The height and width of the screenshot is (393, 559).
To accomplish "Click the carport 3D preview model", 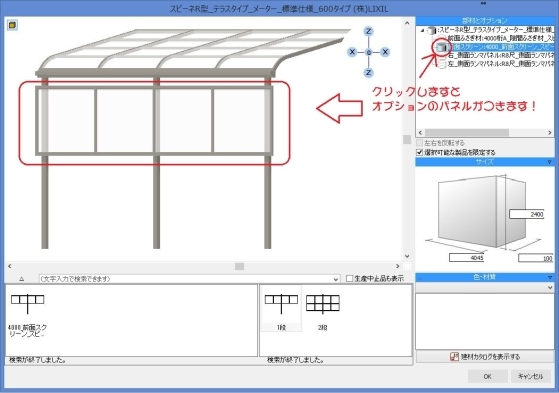I will [x=193, y=139].
